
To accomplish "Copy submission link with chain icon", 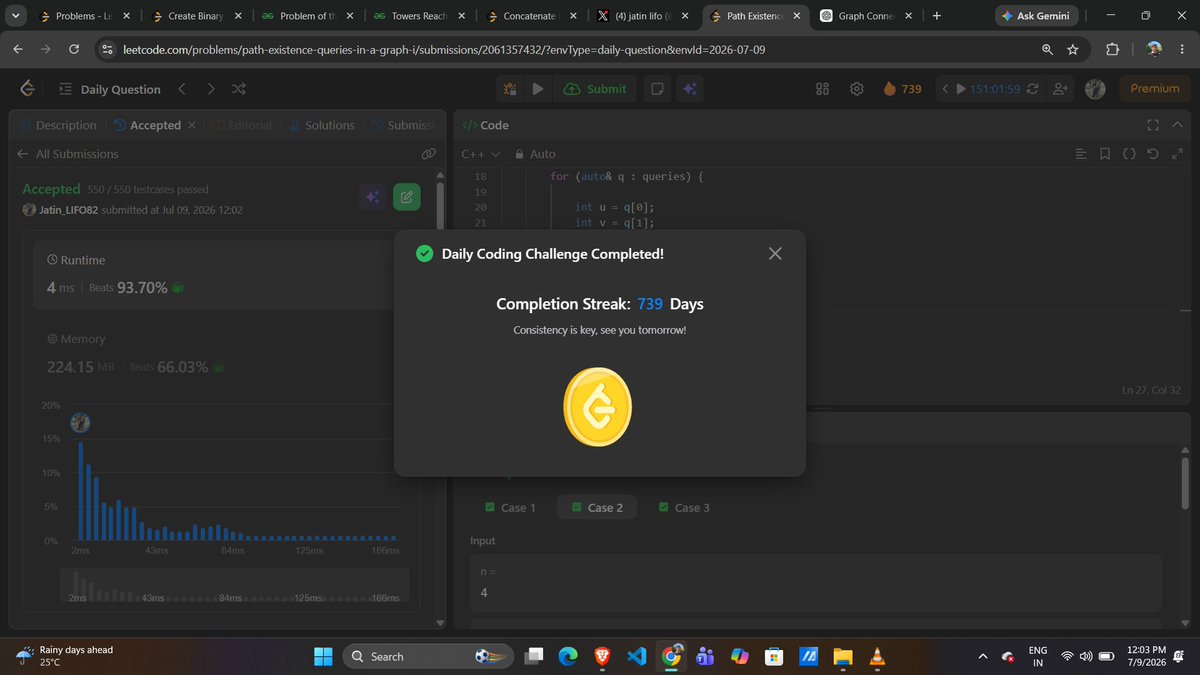I will pos(429,154).
